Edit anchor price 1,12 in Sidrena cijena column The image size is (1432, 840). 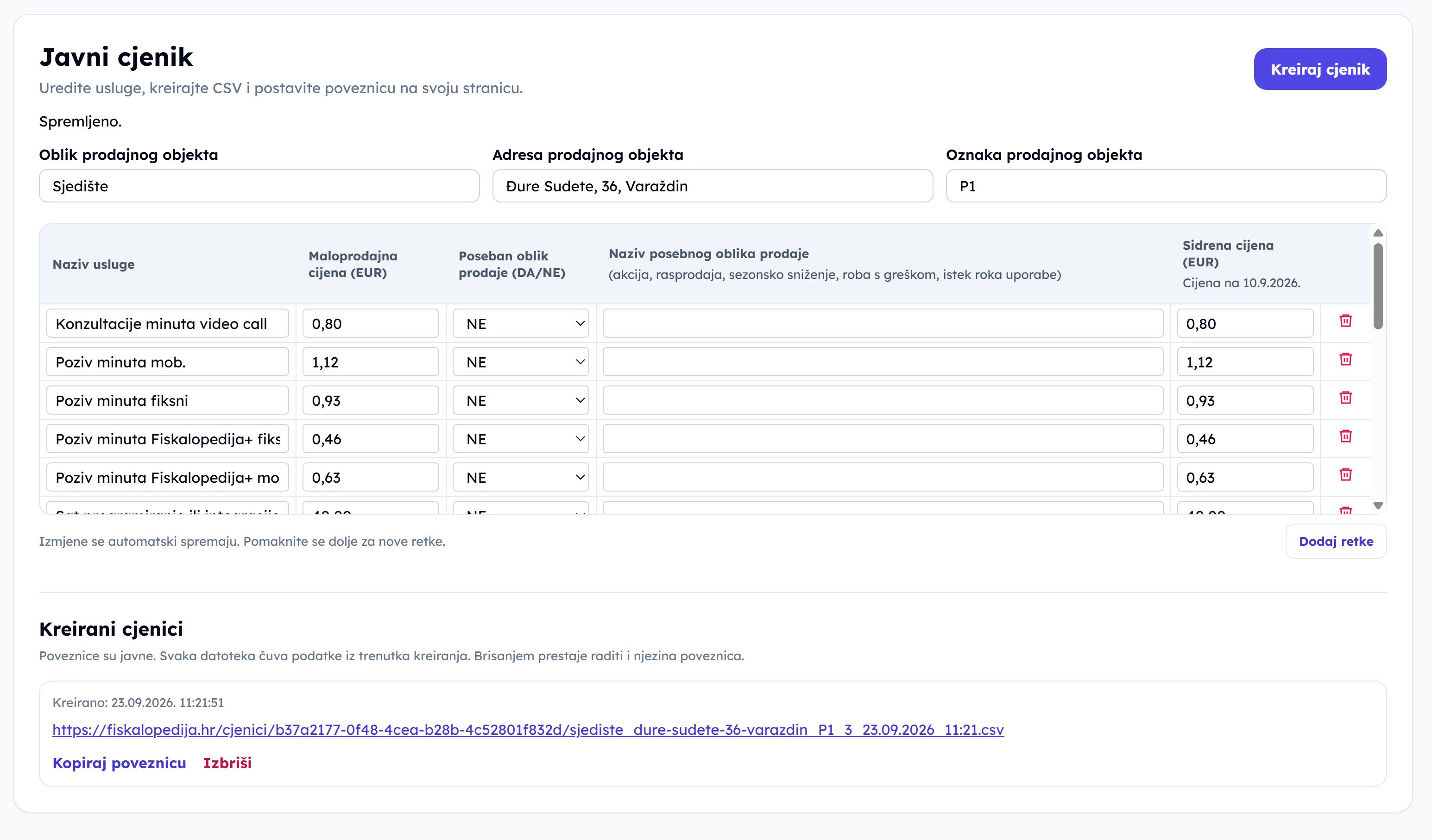[1245, 362]
